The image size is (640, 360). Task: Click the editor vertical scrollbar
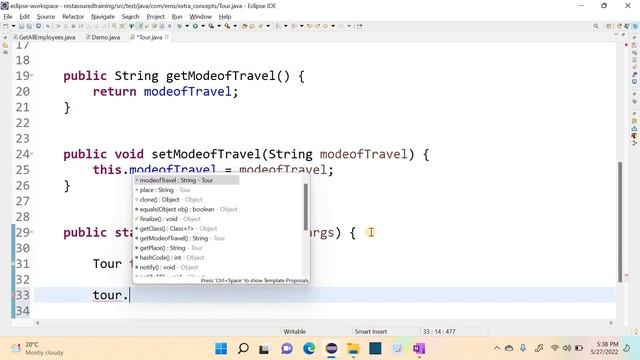pos(620,222)
